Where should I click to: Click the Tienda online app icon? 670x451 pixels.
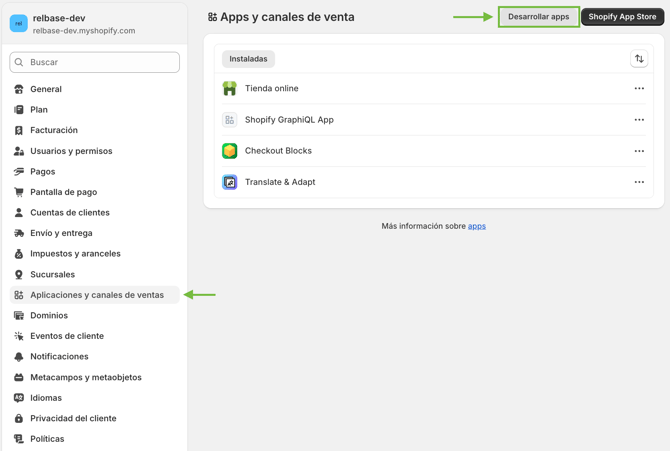click(229, 89)
